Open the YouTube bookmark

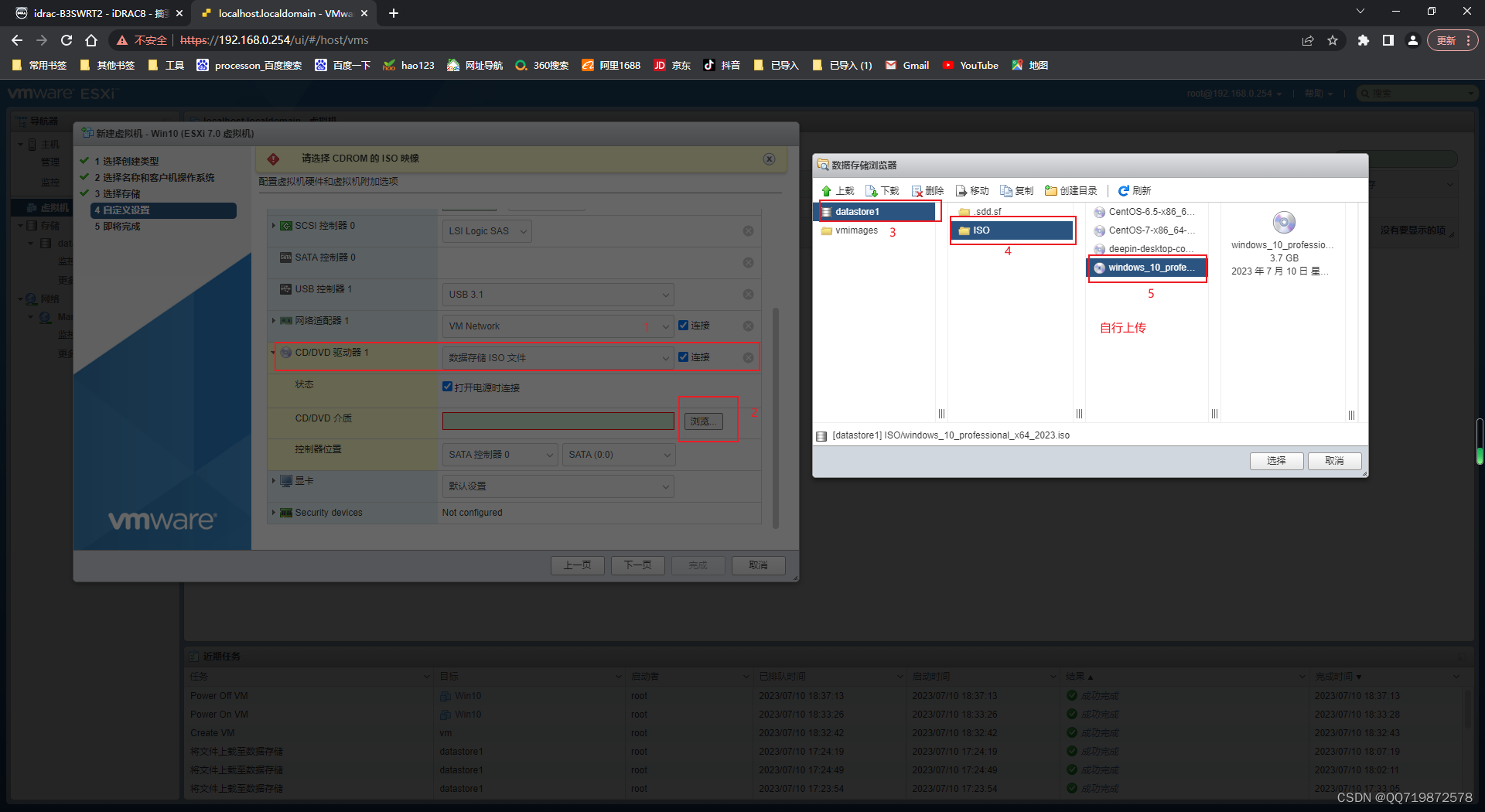point(971,66)
